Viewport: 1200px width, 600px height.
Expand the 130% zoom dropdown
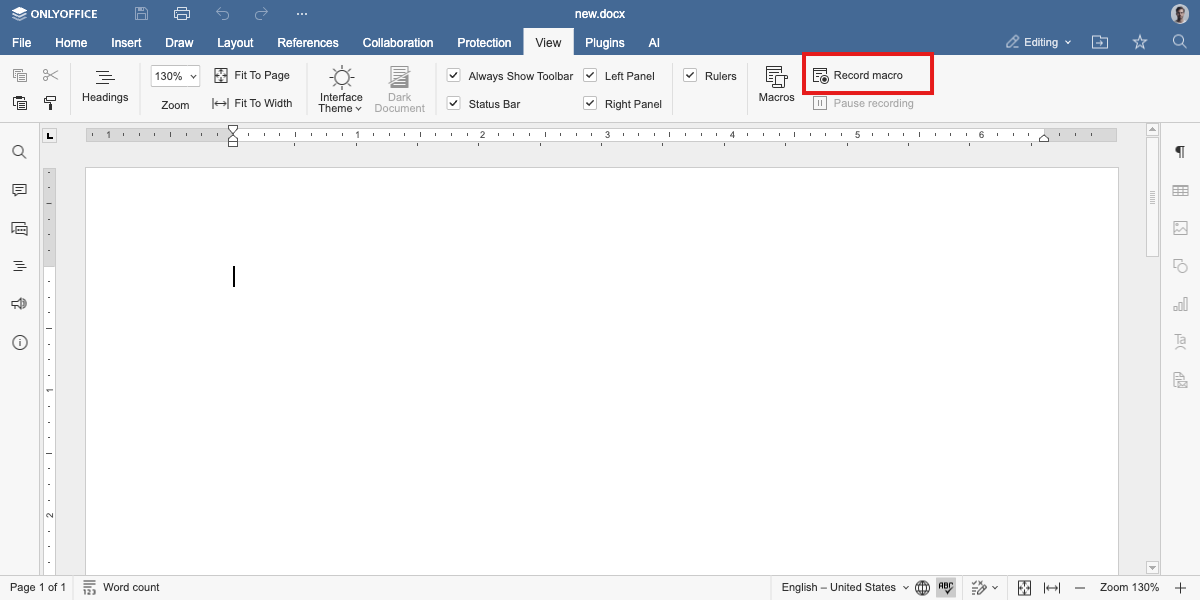click(175, 76)
